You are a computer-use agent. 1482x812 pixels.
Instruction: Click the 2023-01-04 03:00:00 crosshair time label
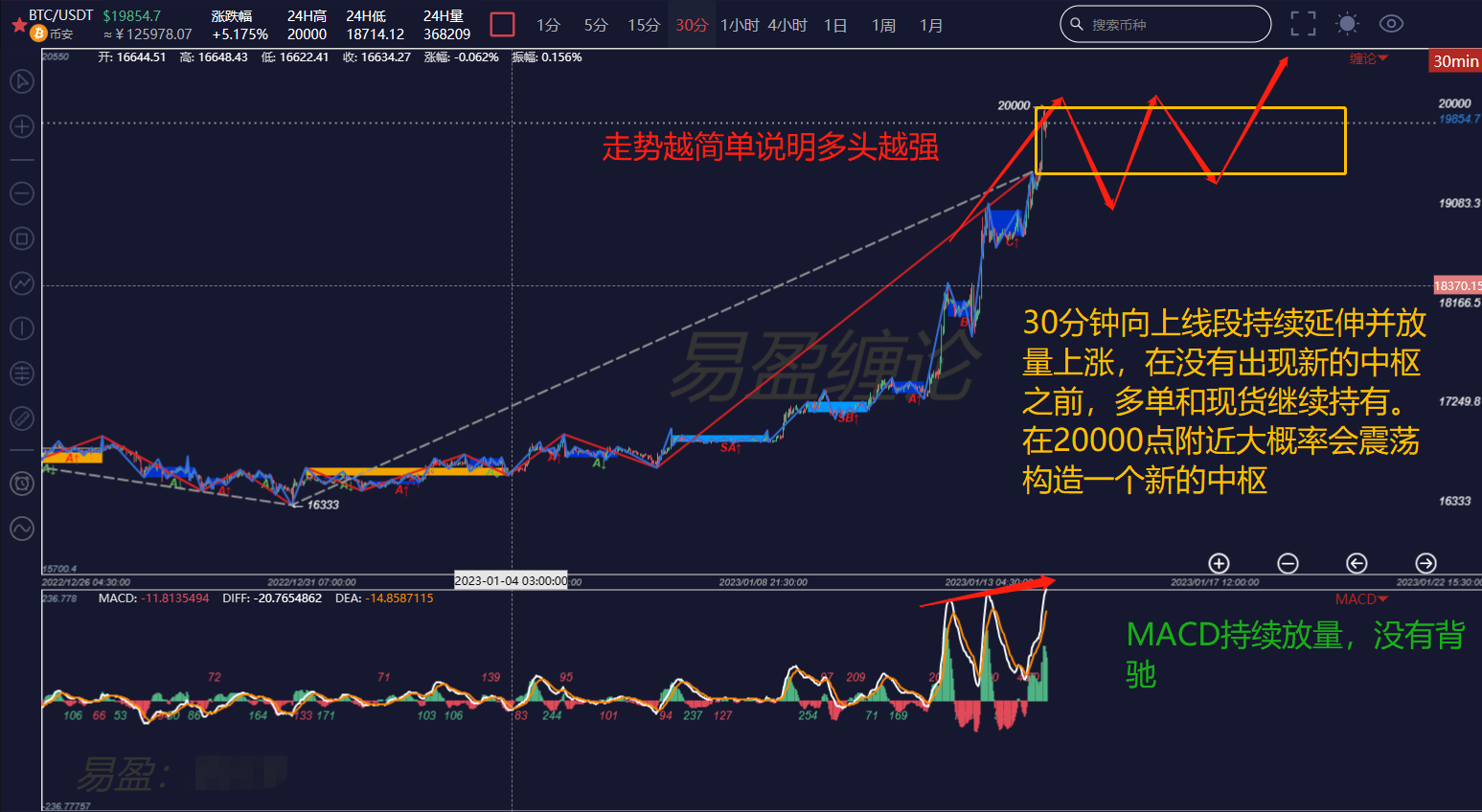pyautogui.click(x=511, y=581)
